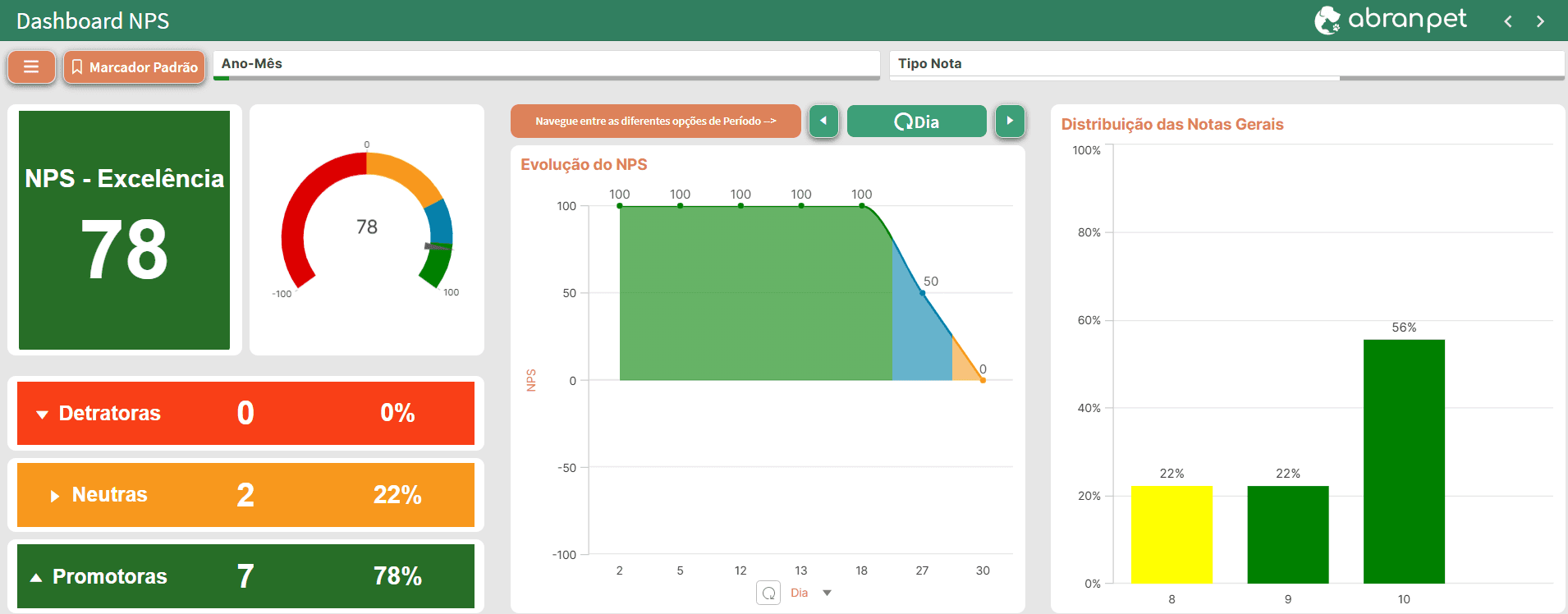Select the yellow bar for score 8
The image size is (1568, 614).
click(x=1171, y=534)
